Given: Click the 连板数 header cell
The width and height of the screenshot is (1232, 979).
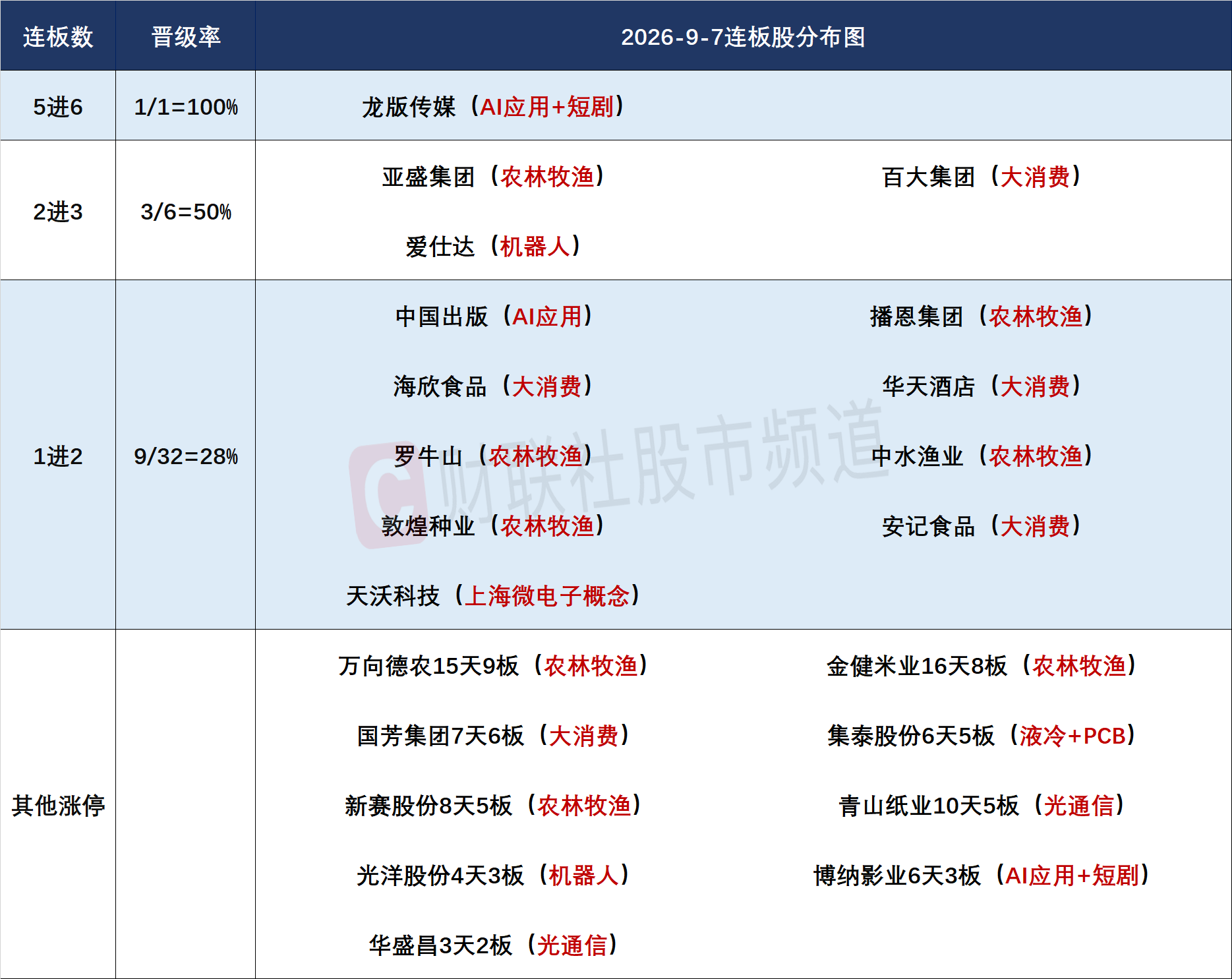Looking at the screenshot, I should point(58,36).
